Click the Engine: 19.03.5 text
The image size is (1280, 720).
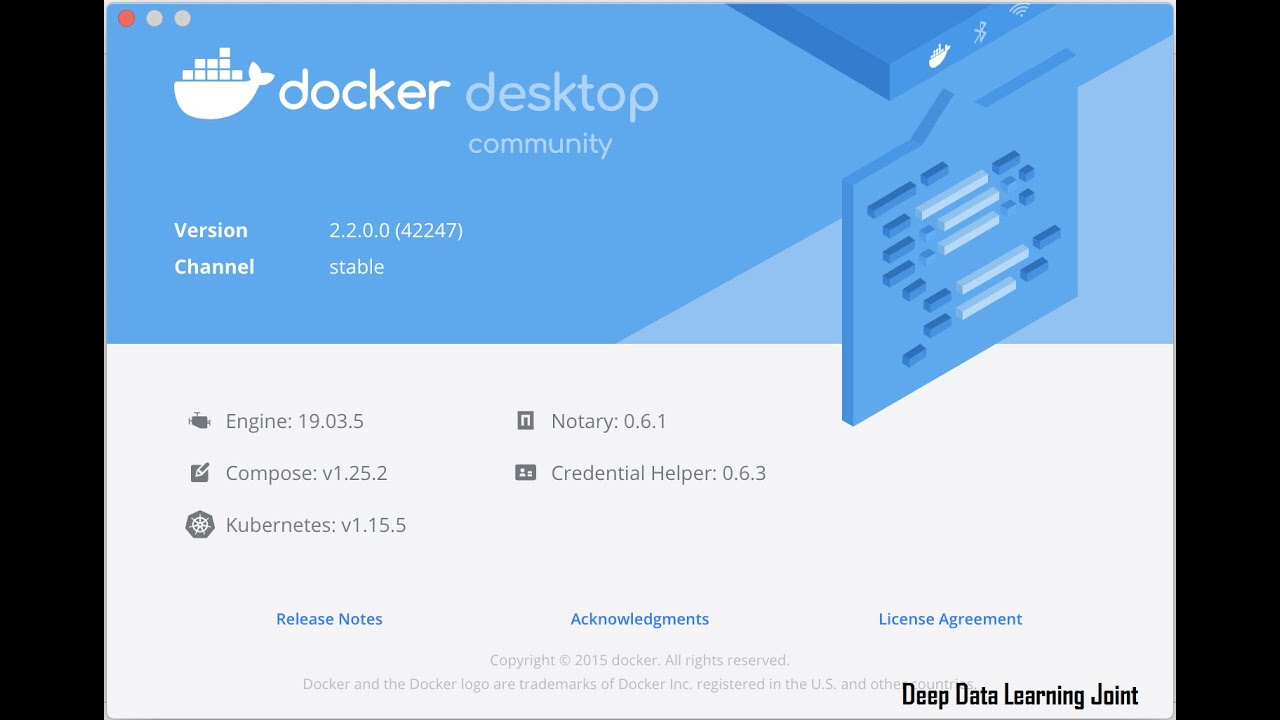[295, 421]
